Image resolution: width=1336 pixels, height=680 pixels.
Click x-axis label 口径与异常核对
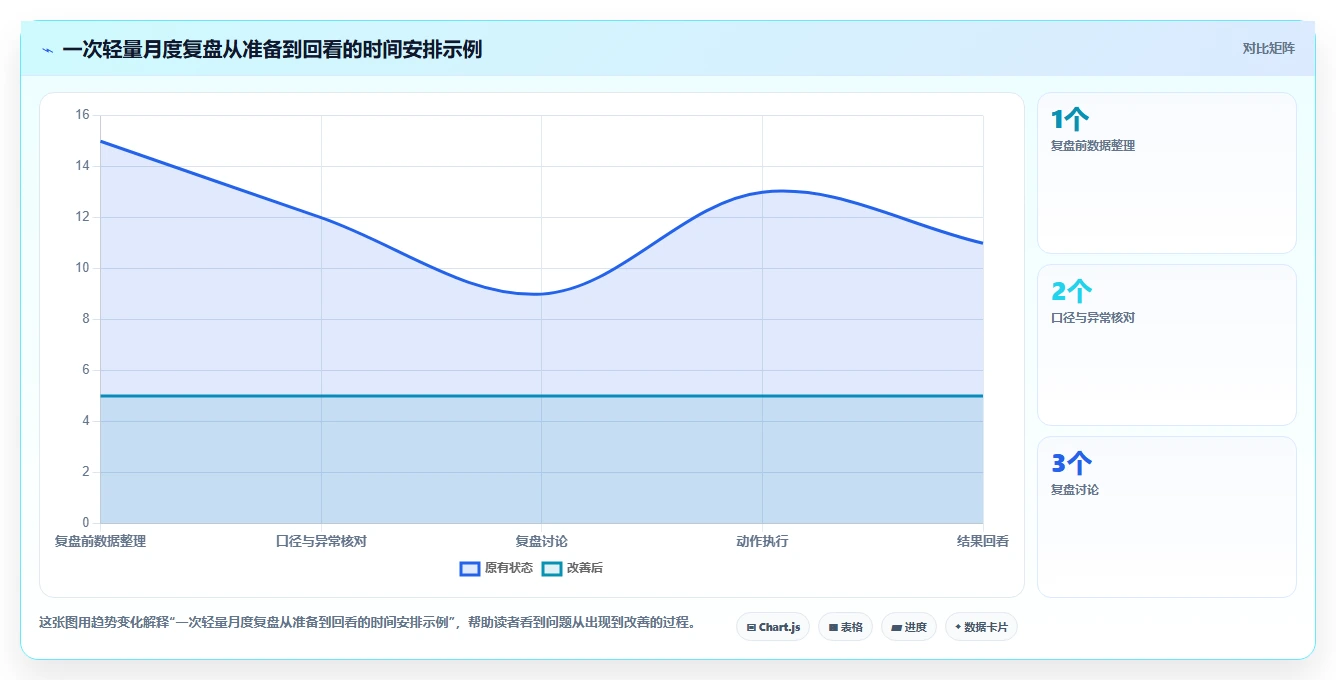pos(321,541)
